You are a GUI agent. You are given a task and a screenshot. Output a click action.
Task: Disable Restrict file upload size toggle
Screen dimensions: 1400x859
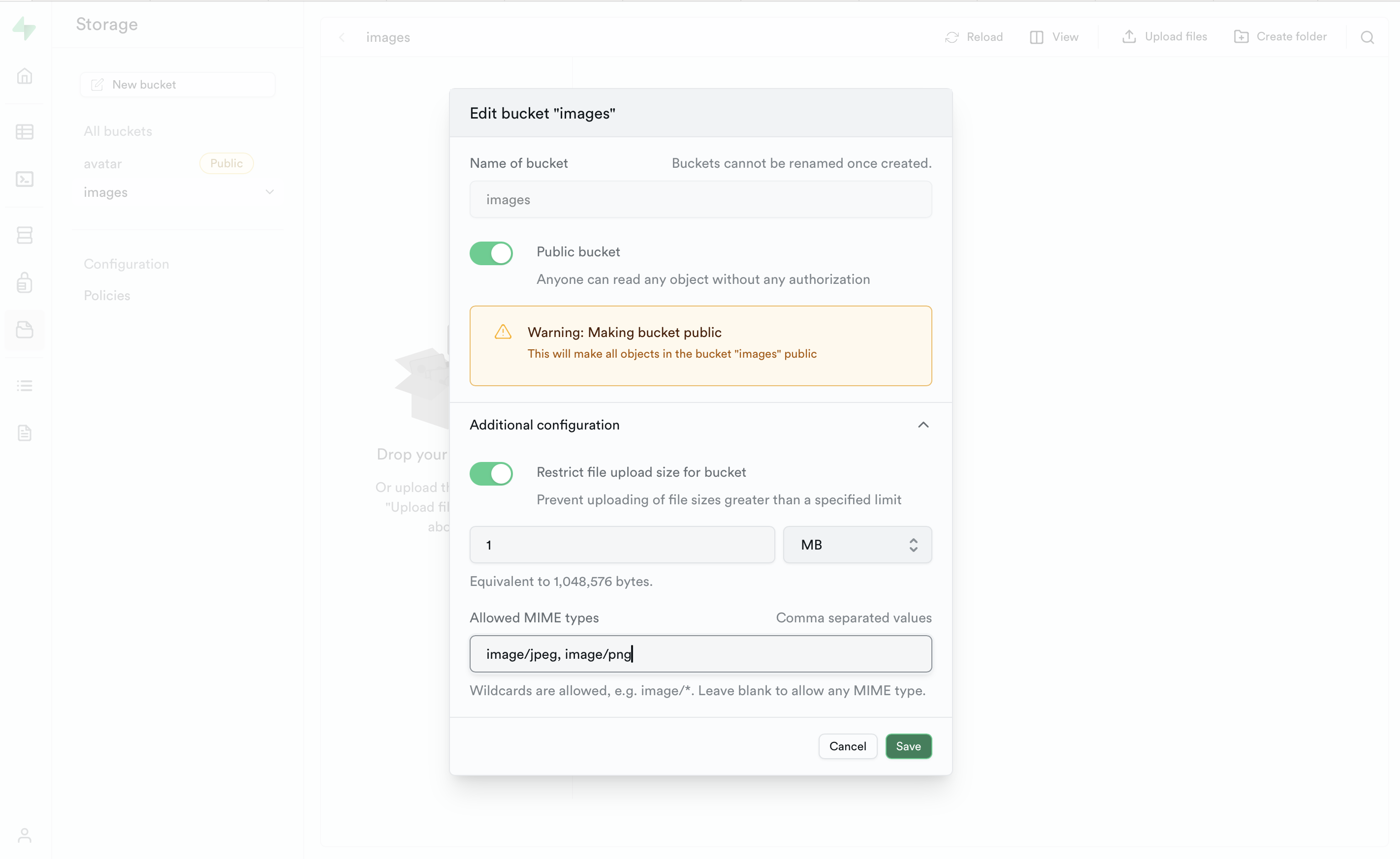491,473
